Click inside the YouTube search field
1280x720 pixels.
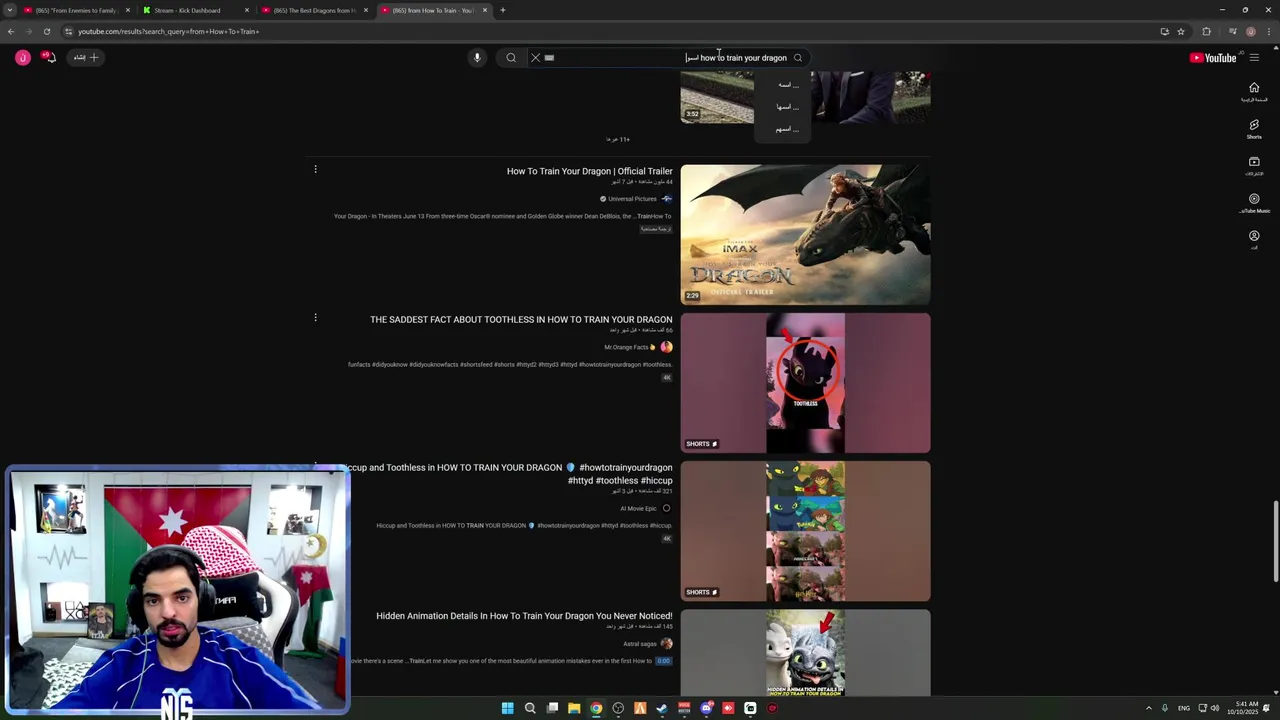pyautogui.click(x=670, y=58)
